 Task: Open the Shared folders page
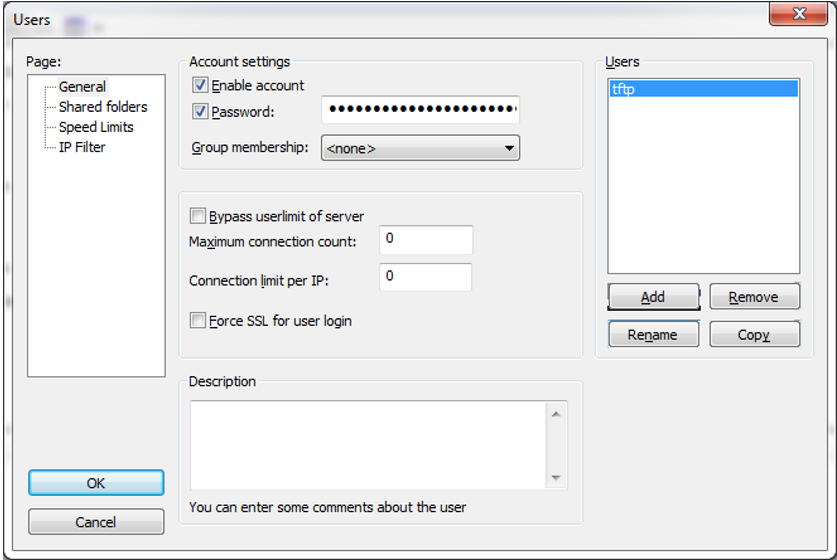102,107
